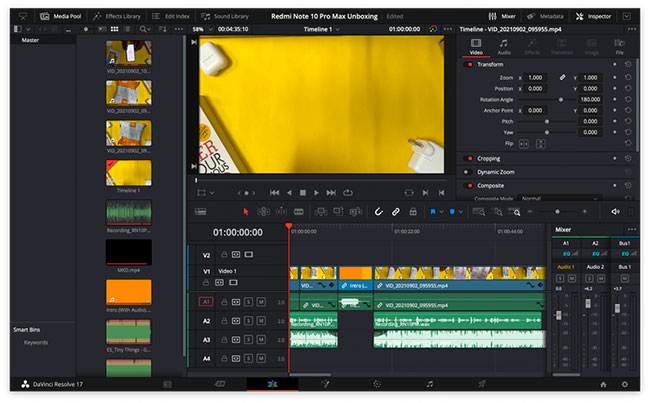This screenshot has width=650, height=403.
Task: Expand the top-right panel expand arrow
Action: pyautogui.click(x=626, y=17)
